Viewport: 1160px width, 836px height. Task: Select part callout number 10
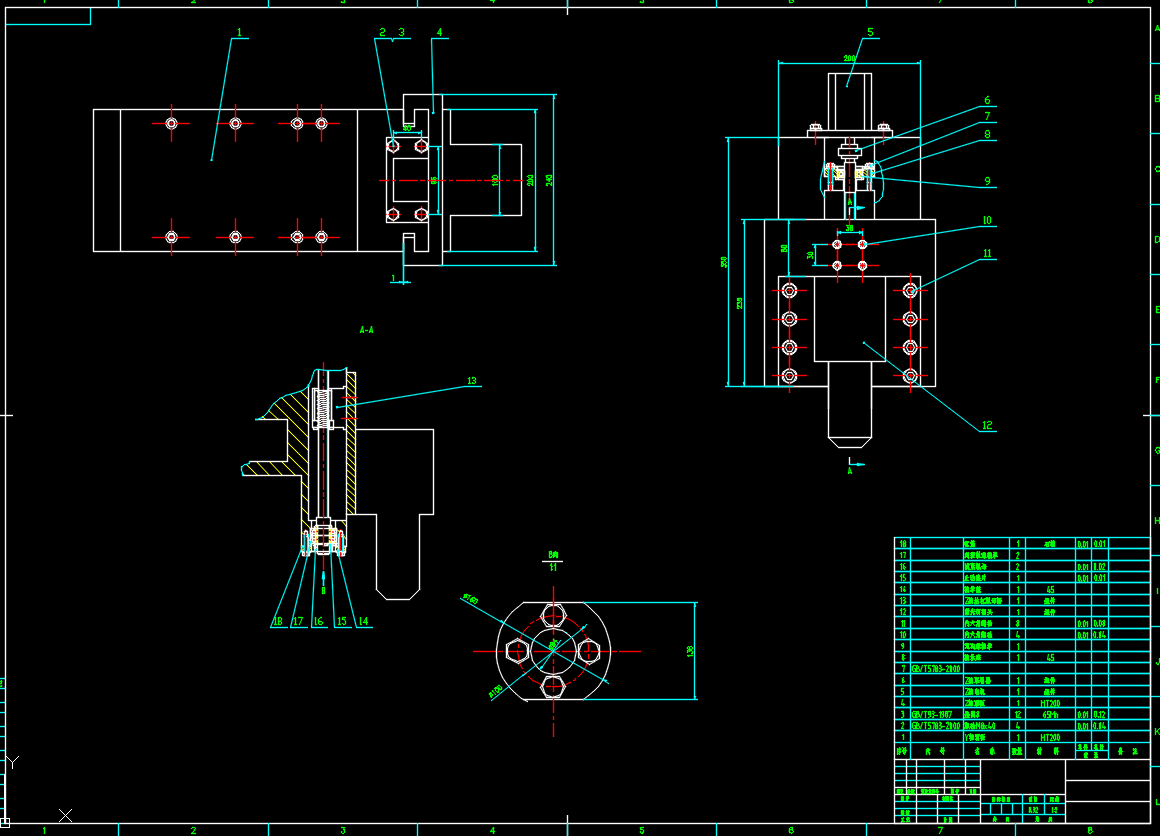(986, 220)
